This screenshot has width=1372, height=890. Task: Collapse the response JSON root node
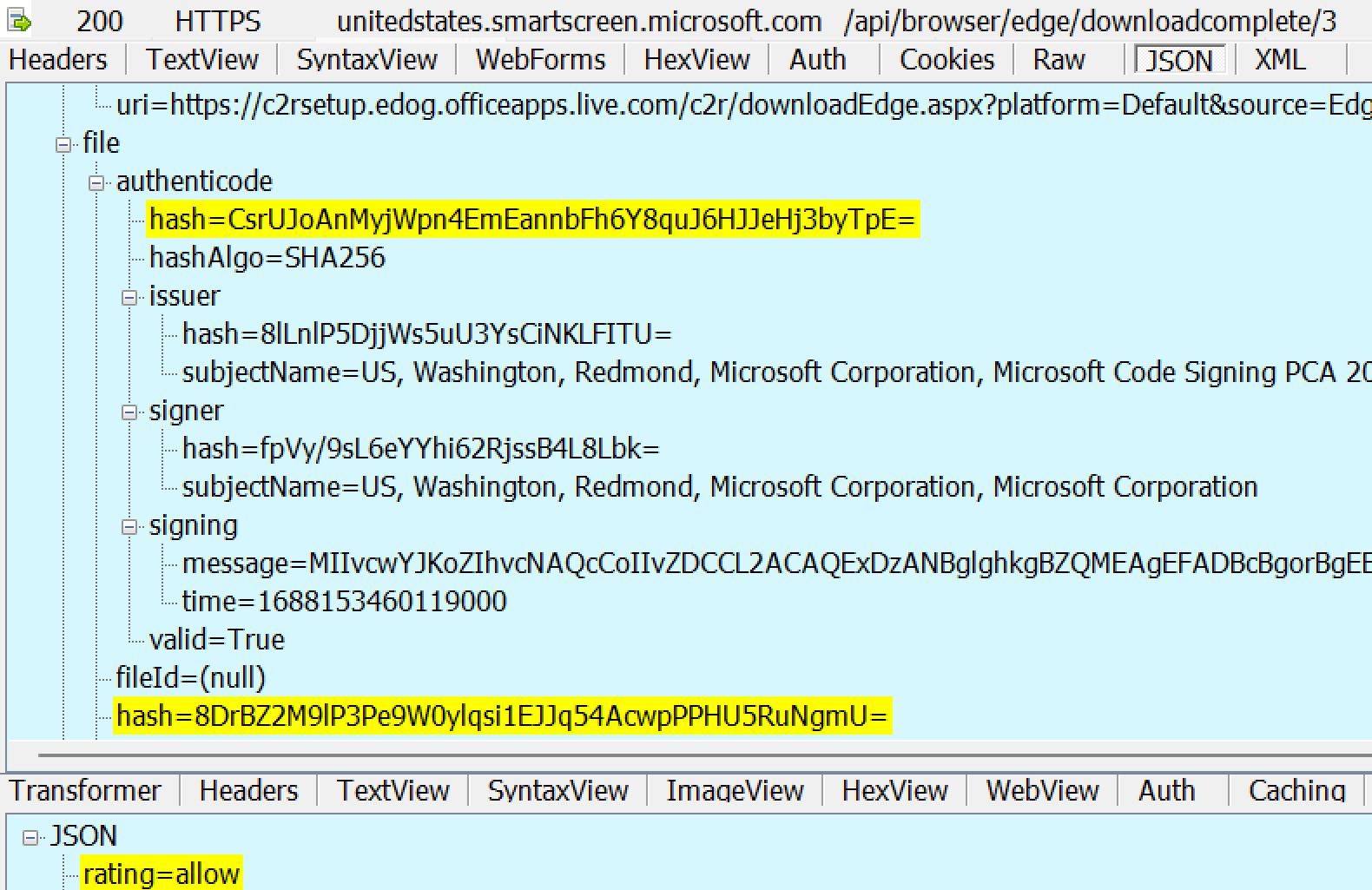coord(30,838)
